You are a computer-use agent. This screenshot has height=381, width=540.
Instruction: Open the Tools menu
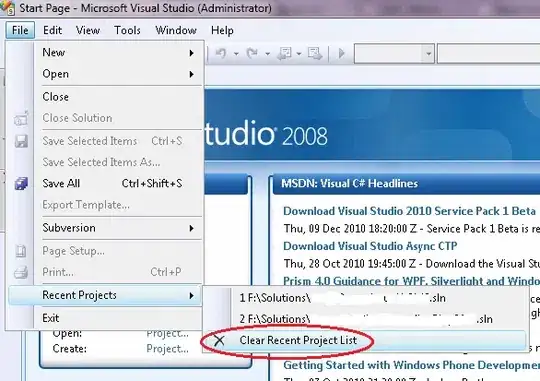127,30
